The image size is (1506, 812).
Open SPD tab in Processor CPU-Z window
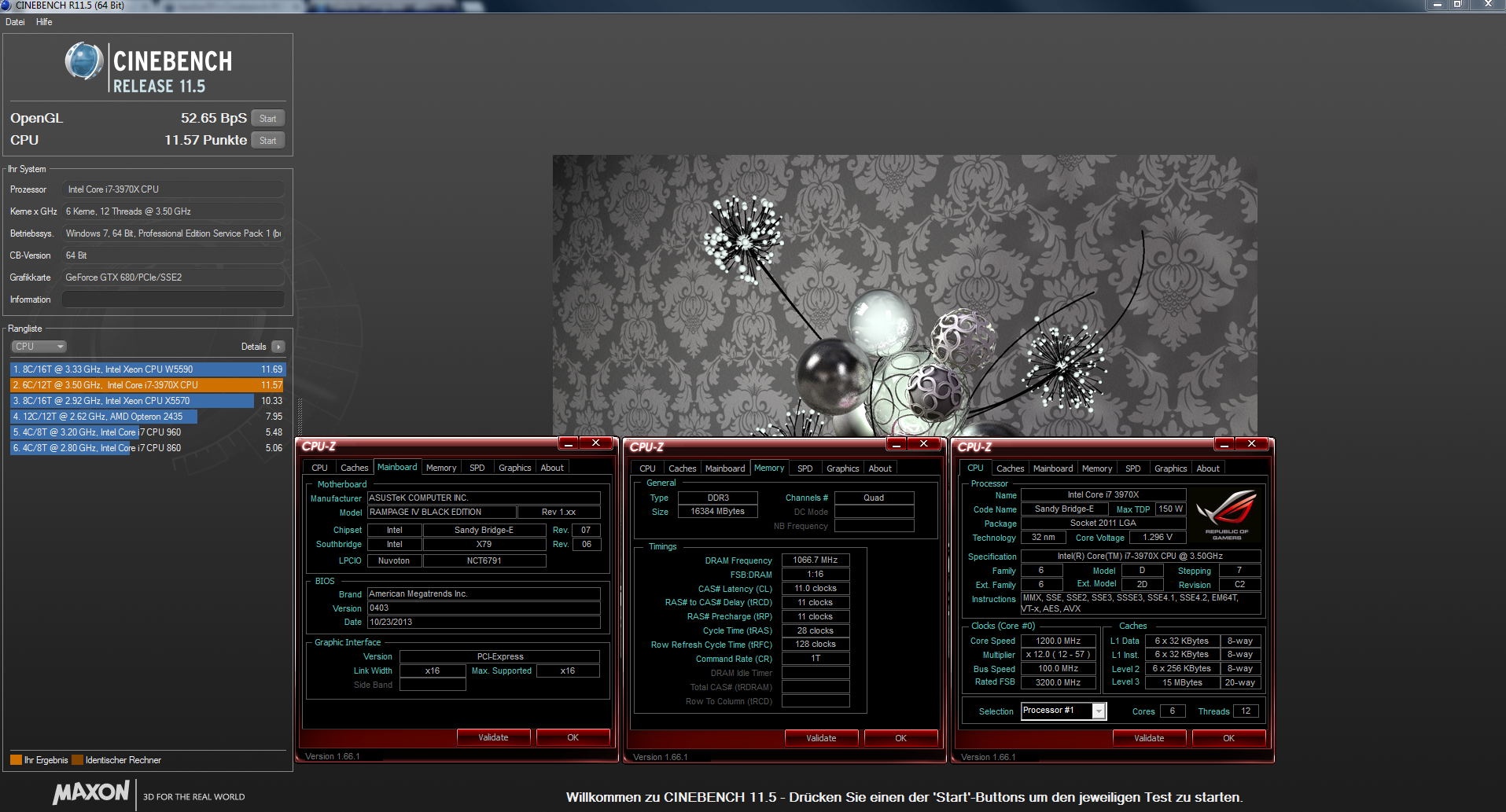pyautogui.click(x=1133, y=468)
